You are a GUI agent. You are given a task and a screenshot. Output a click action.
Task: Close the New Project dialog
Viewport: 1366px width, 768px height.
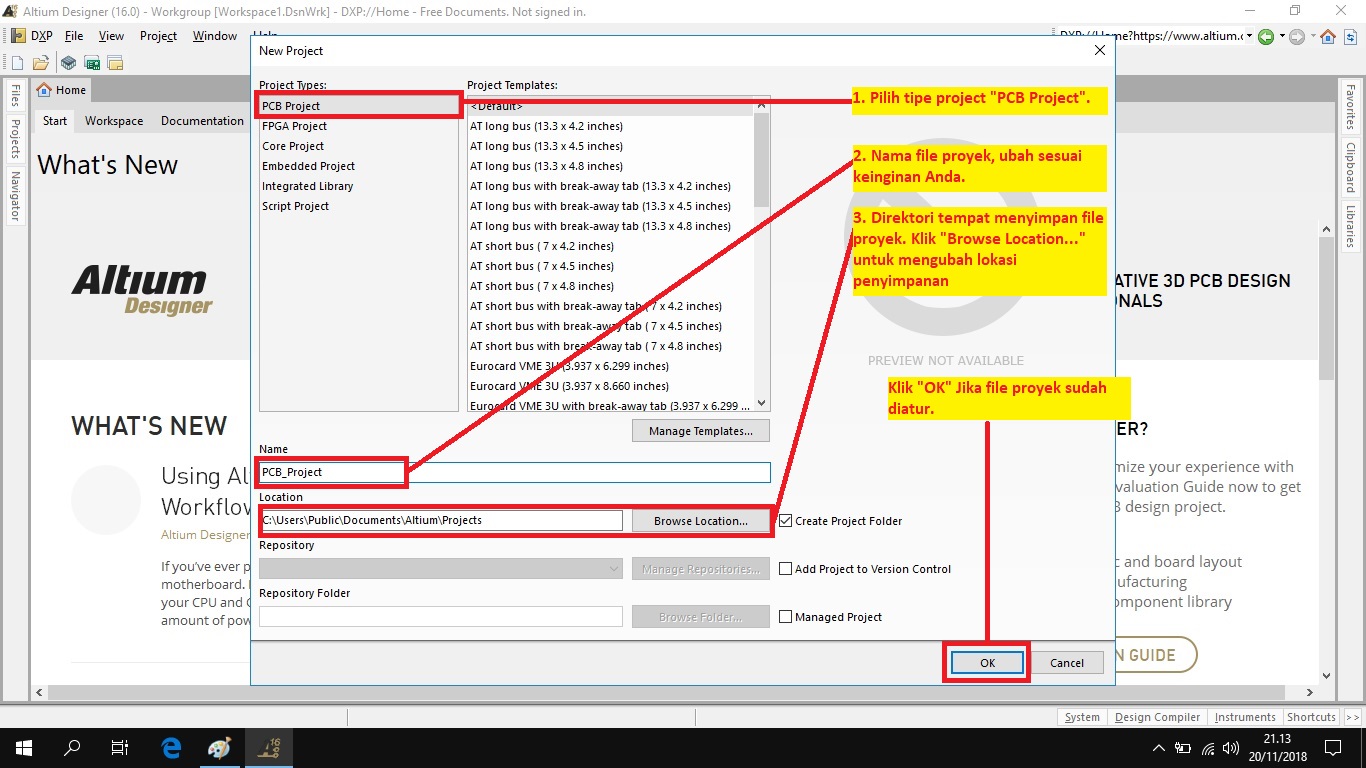pos(1100,50)
